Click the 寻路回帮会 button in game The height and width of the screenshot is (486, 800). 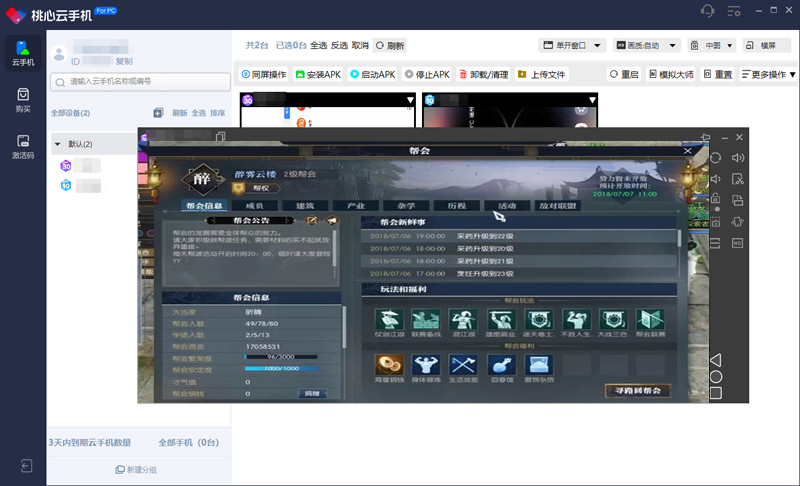(x=638, y=391)
